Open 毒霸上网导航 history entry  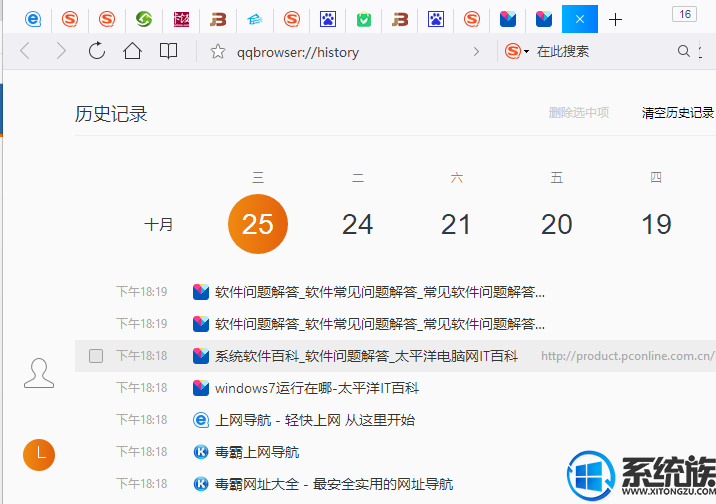257,452
